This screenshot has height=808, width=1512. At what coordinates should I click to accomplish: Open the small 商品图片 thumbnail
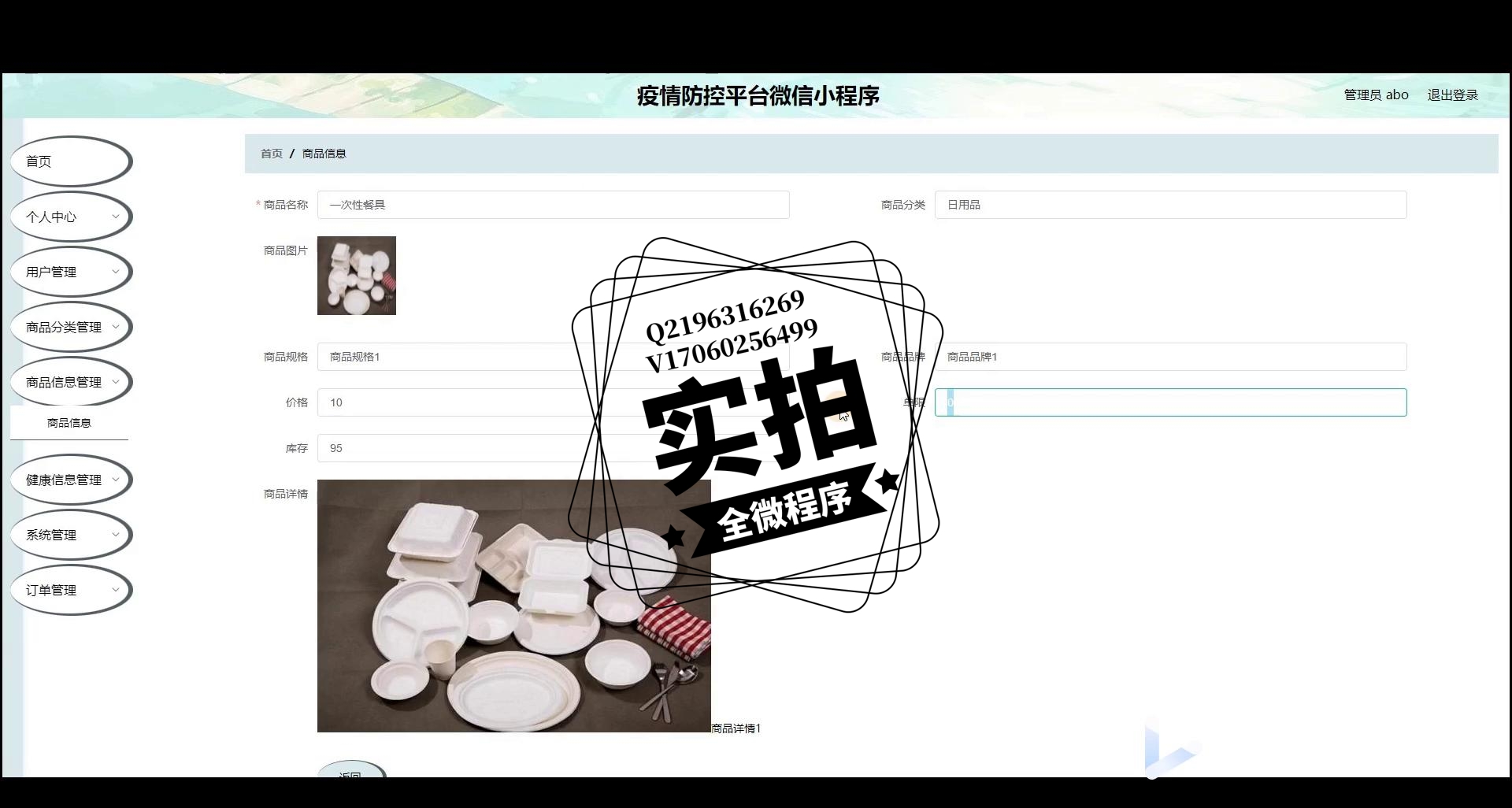pyautogui.click(x=357, y=276)
